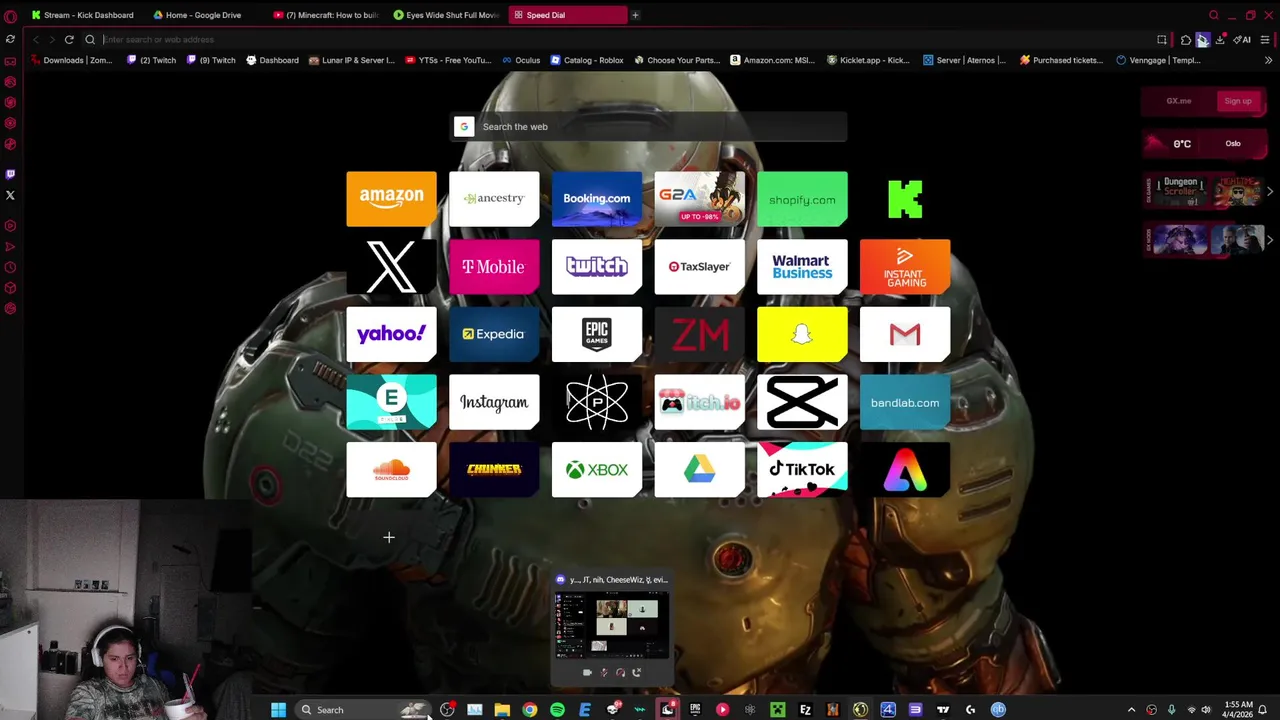Open the Xbox speed dial tile
Viewport: 1280px width, 720px height.
597,470
